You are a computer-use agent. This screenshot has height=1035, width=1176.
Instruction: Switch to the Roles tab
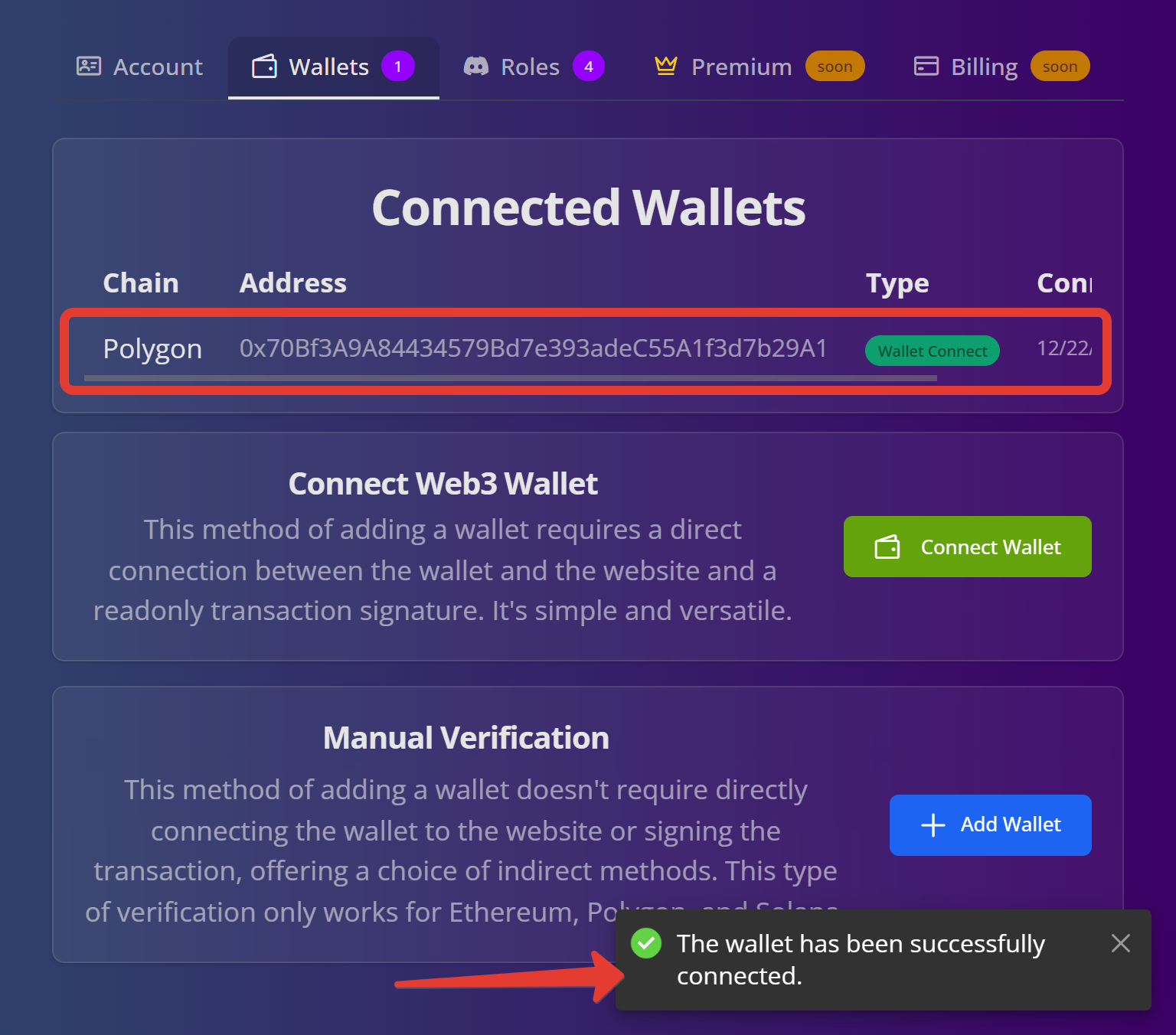tap(530, 67)
